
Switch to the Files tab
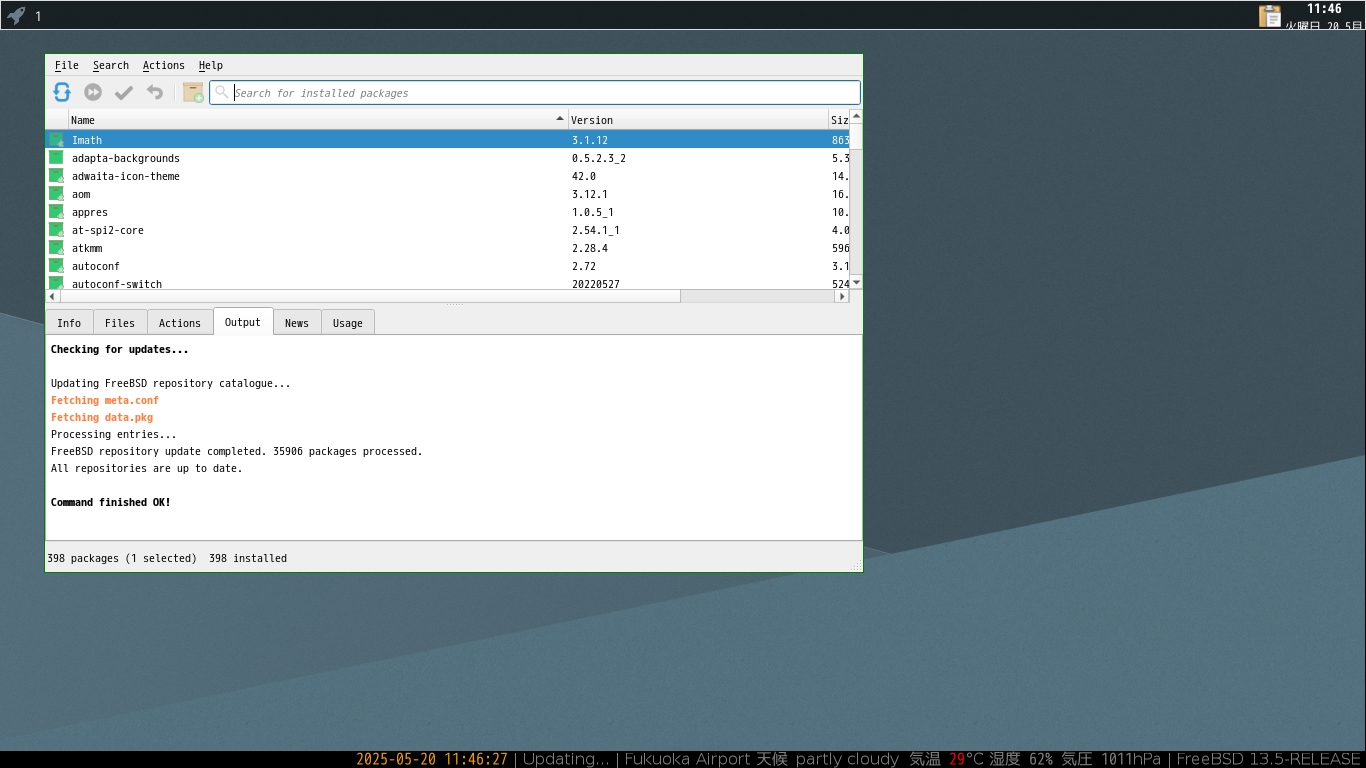pos(120,323)
